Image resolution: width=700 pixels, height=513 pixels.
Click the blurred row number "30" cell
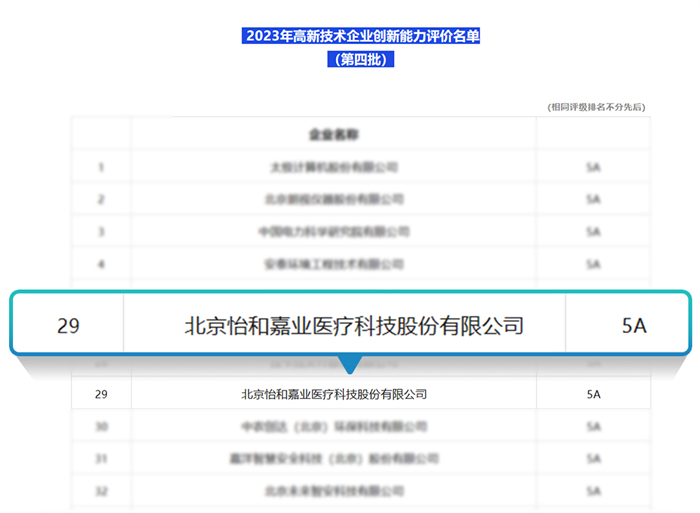[101, 426]
